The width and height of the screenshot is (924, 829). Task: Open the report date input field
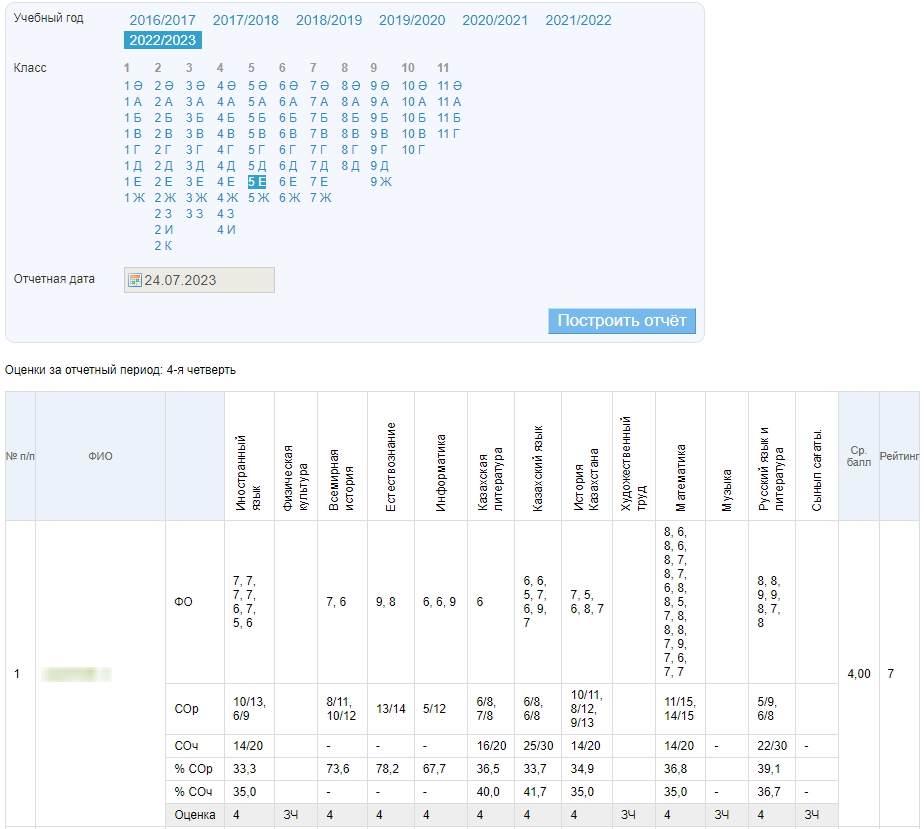point(205,281)
